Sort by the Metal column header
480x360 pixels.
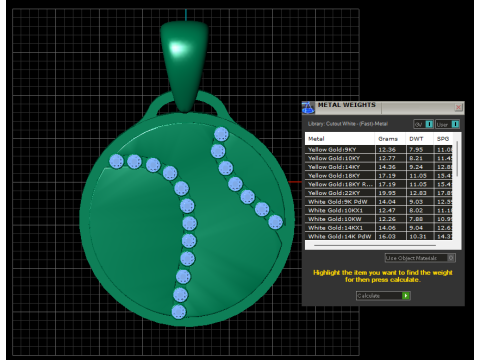tap(340, 139)
